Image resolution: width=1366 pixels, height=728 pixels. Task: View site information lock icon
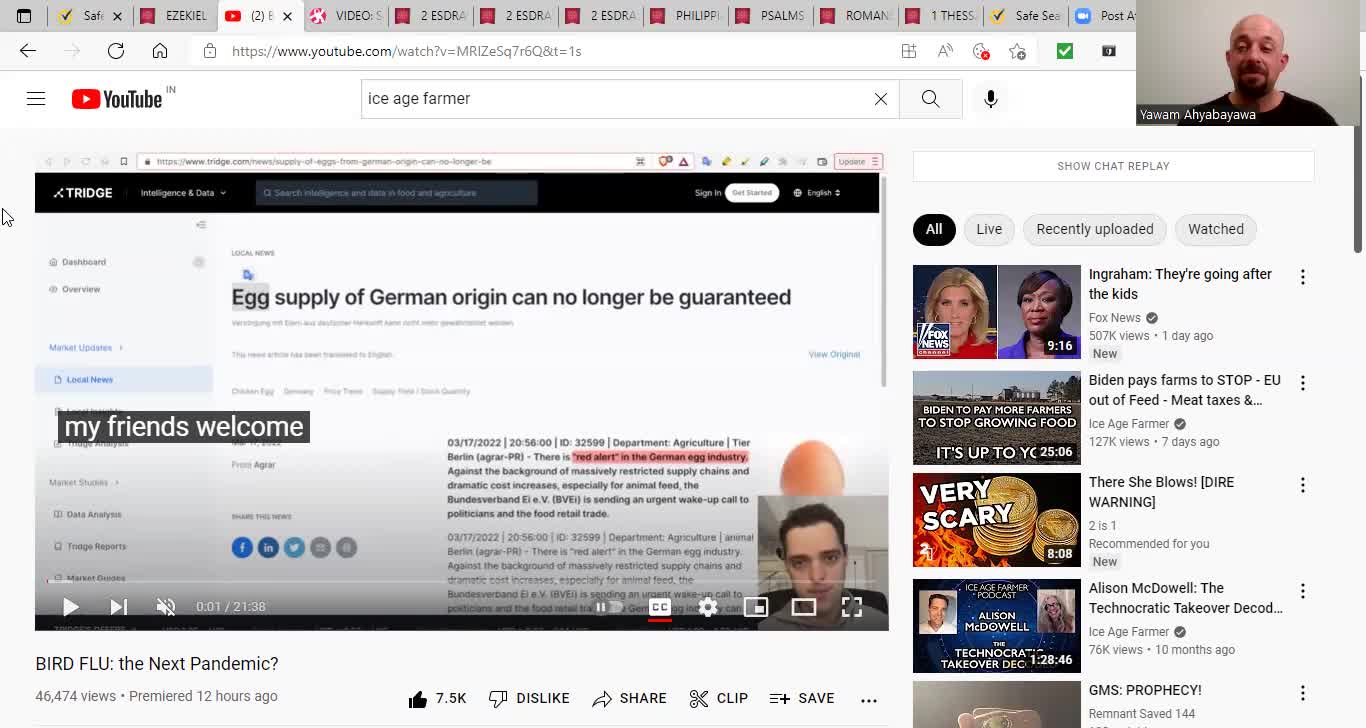210,51
